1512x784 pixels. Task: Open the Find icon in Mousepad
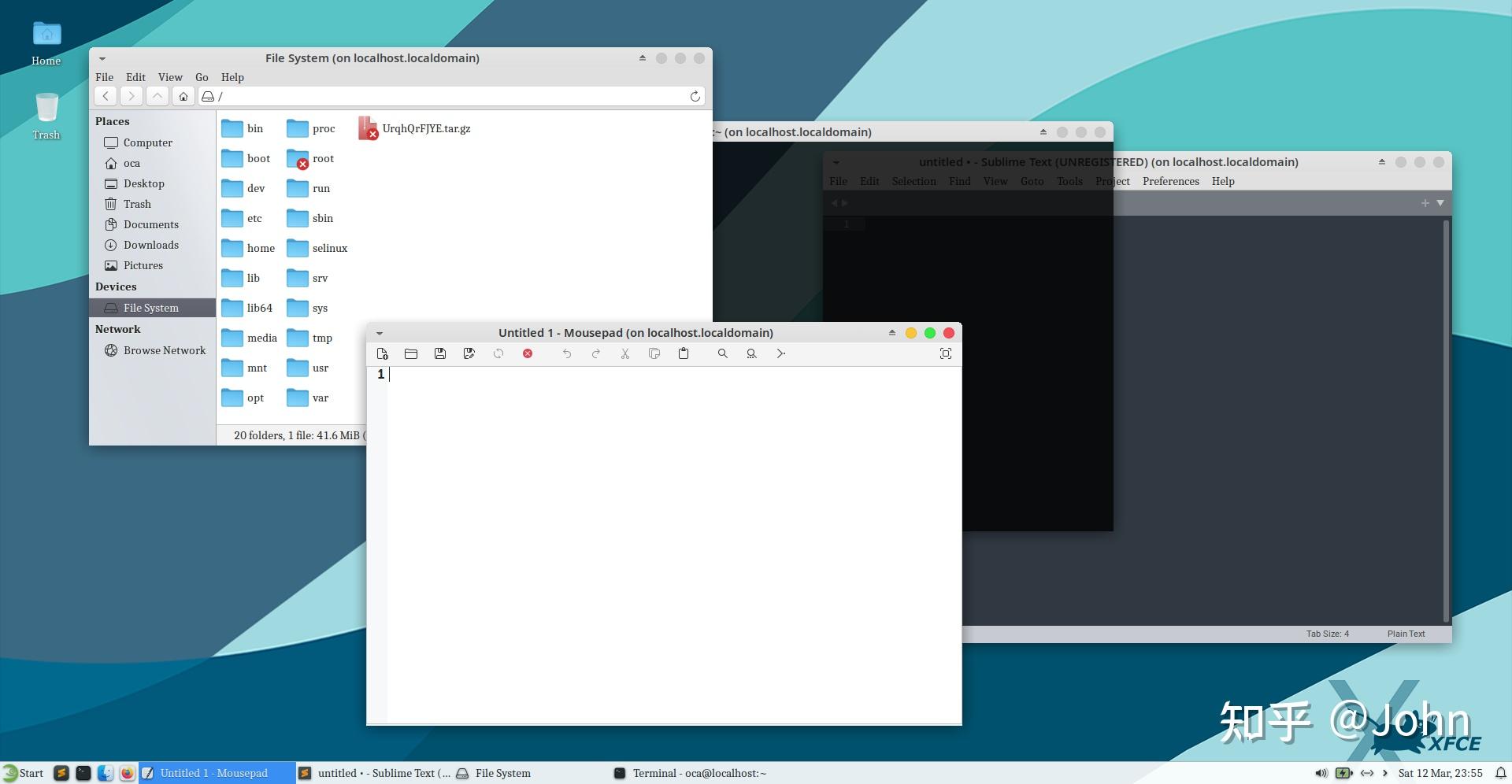pyautogui.click(x=721, y=353)
